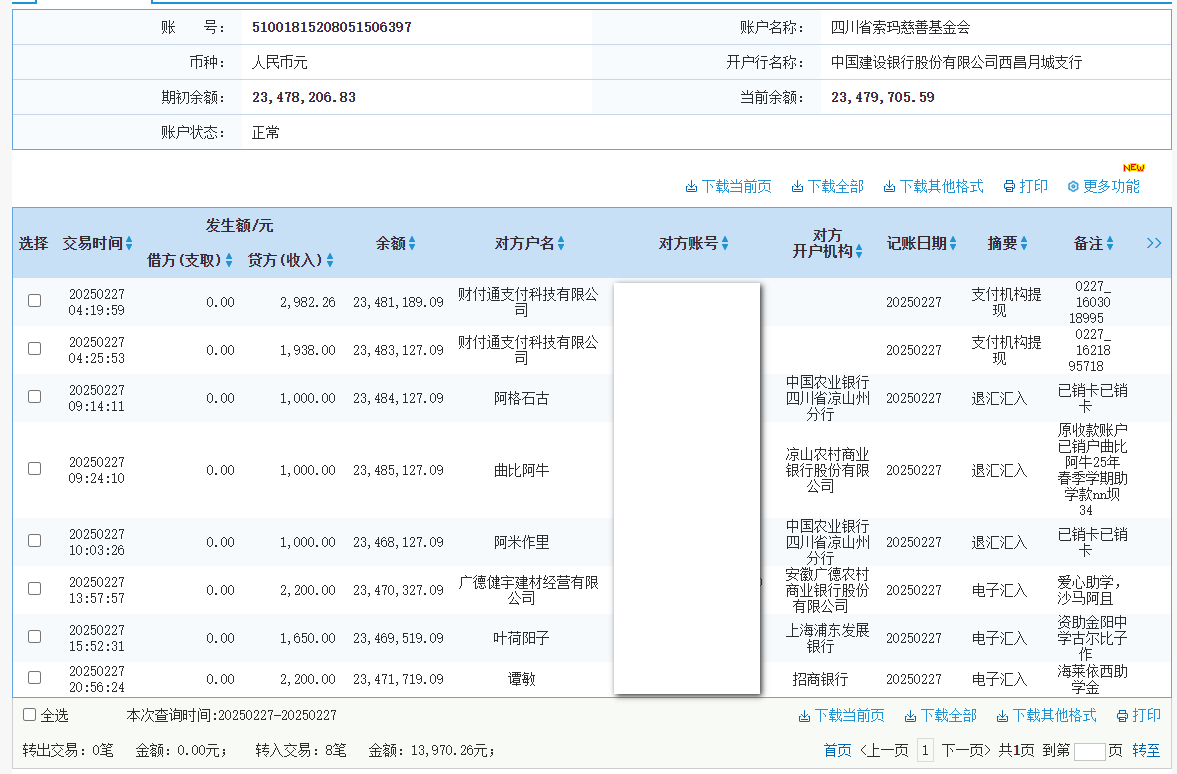1177x774 pixels.
Task: Click counterparty 阿米作里
Action: pyautogui.click(x=521, y=542)
